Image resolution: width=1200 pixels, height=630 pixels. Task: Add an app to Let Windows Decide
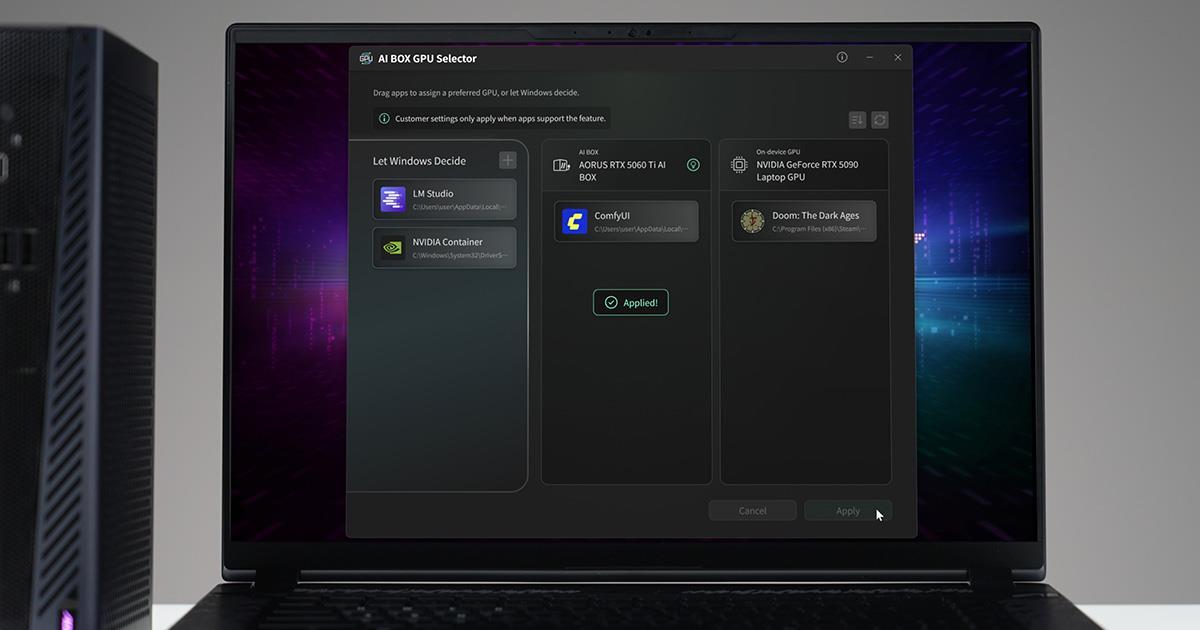click(x=508, y=160)
